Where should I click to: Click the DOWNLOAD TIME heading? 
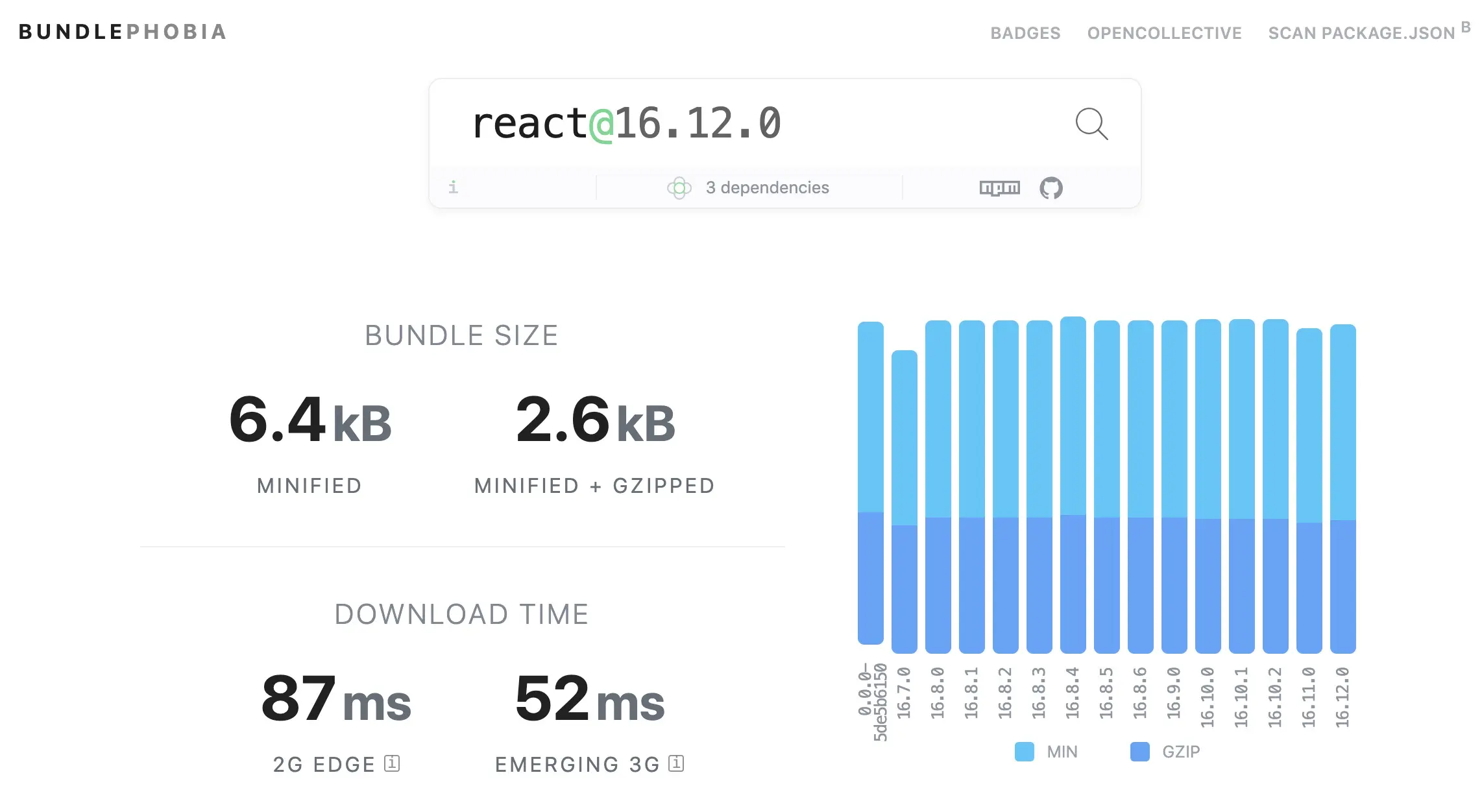461,614
